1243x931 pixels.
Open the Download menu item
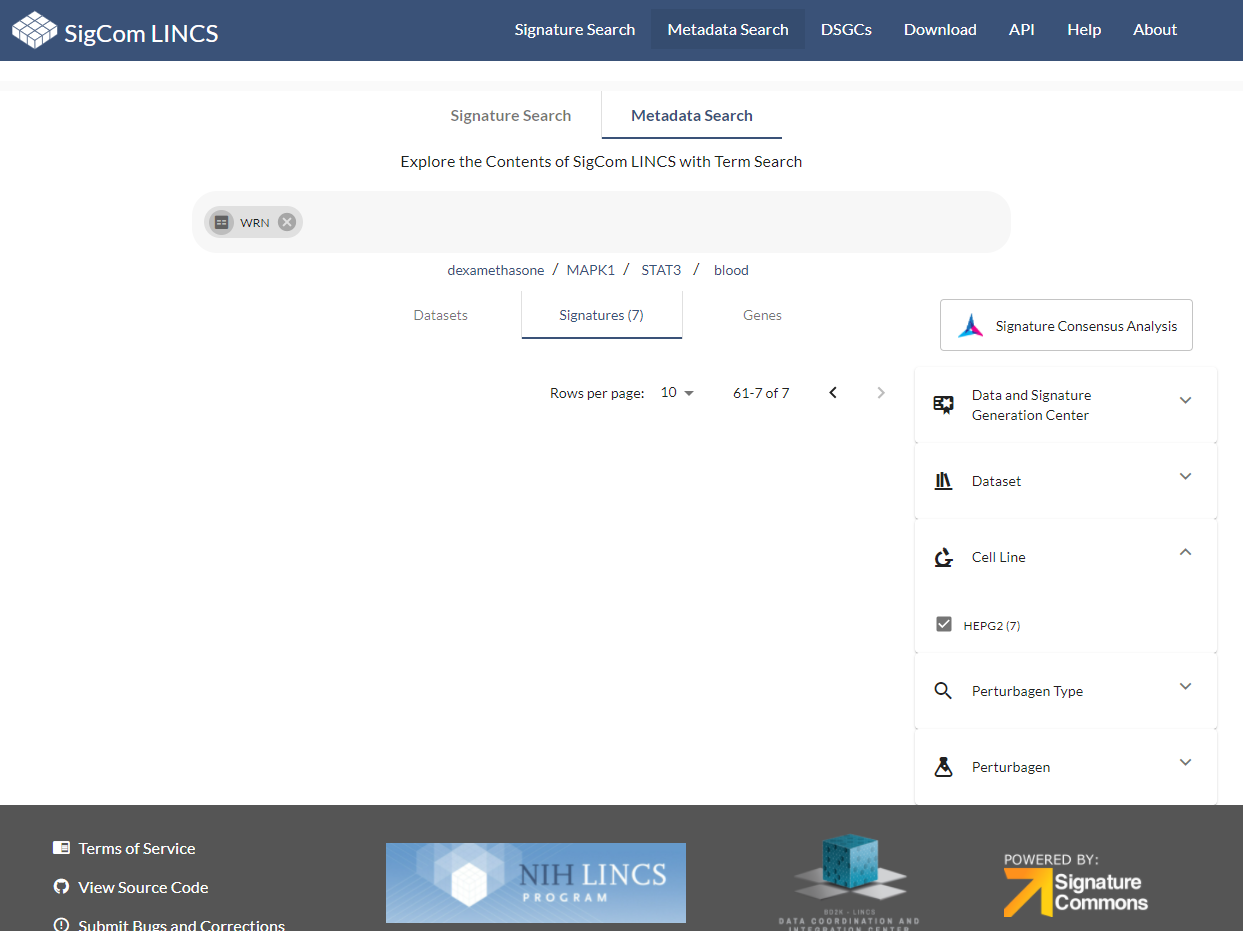(x=939, y=29)
